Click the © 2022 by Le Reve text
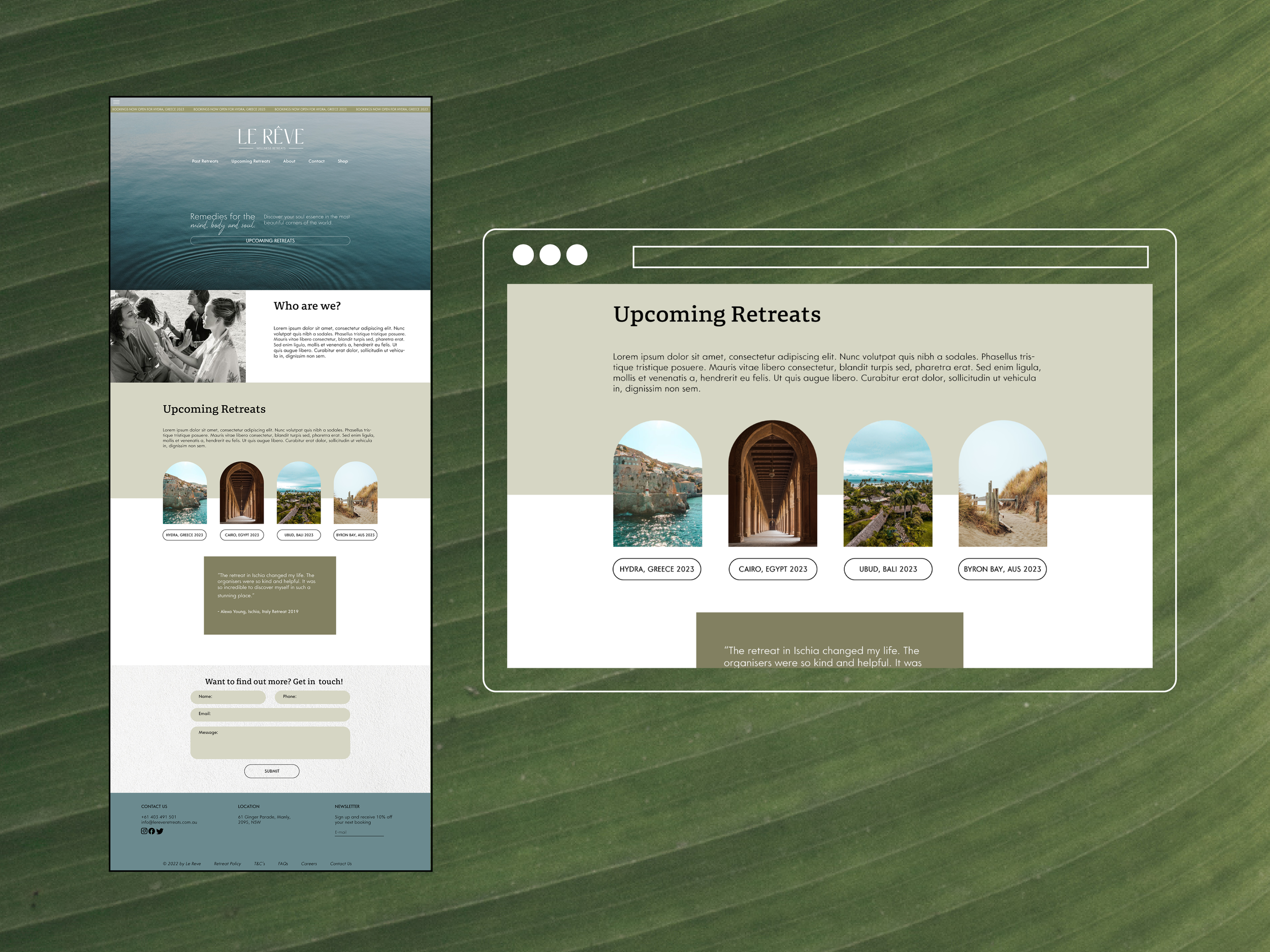The width and height of the screenshot is (1270, 952). pos(182,864)
